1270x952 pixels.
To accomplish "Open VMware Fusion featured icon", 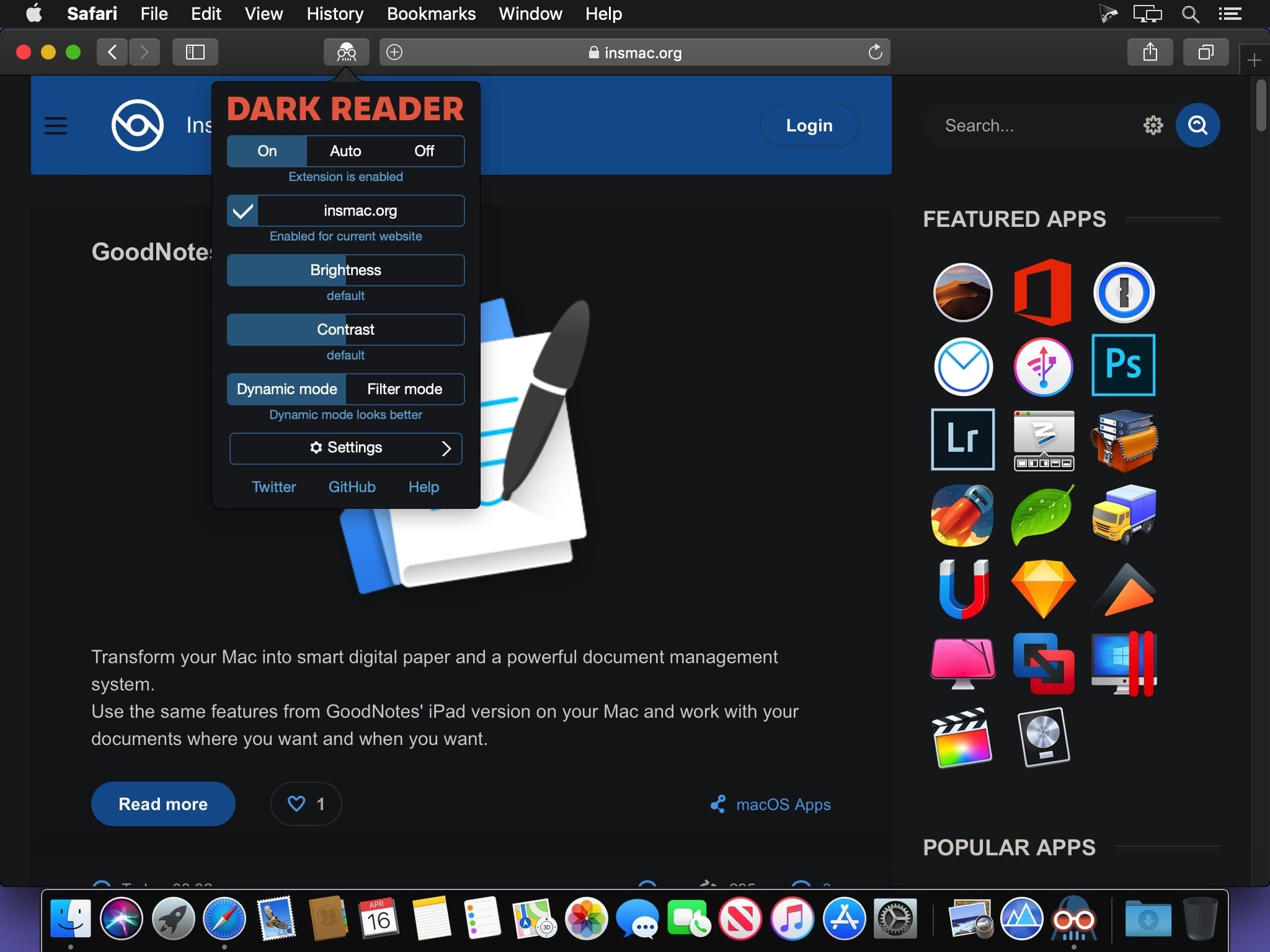I will point(1043,664).
